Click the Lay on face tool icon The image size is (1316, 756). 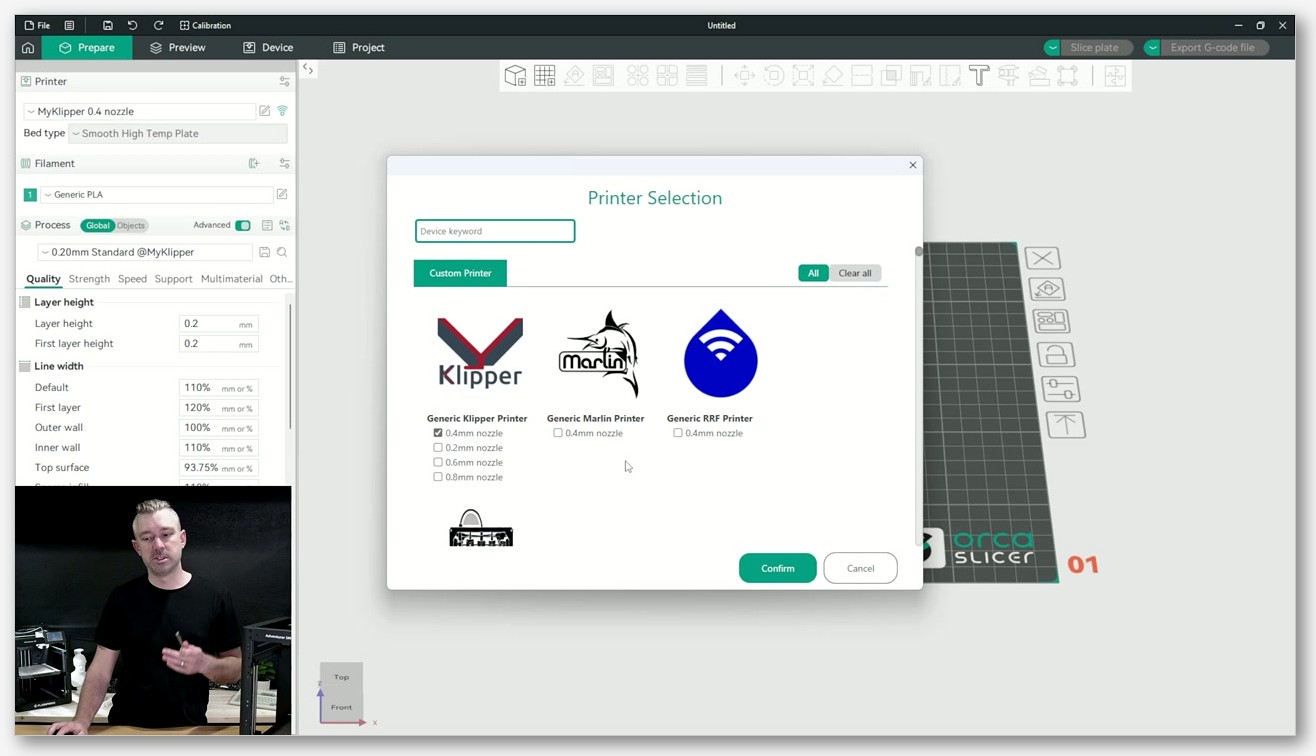click(x=832, y=76)
